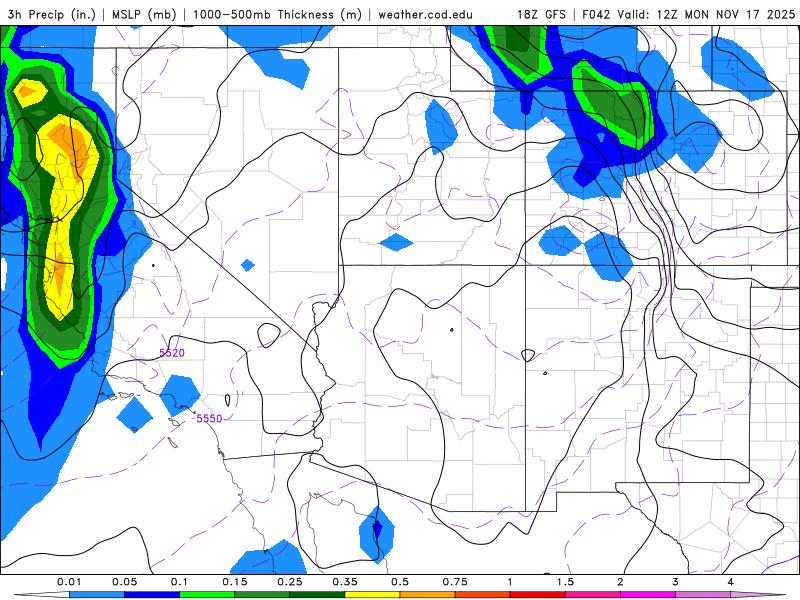Click the '0.5' legend value
This screenshot has height=600, width=800.
pos(400,582)
